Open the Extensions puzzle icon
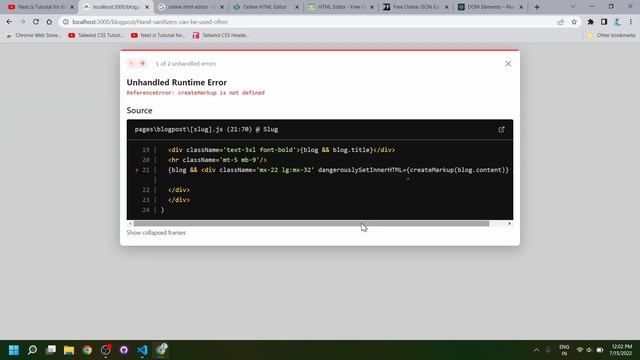640x360 pixels. click(x=591, y=22)
